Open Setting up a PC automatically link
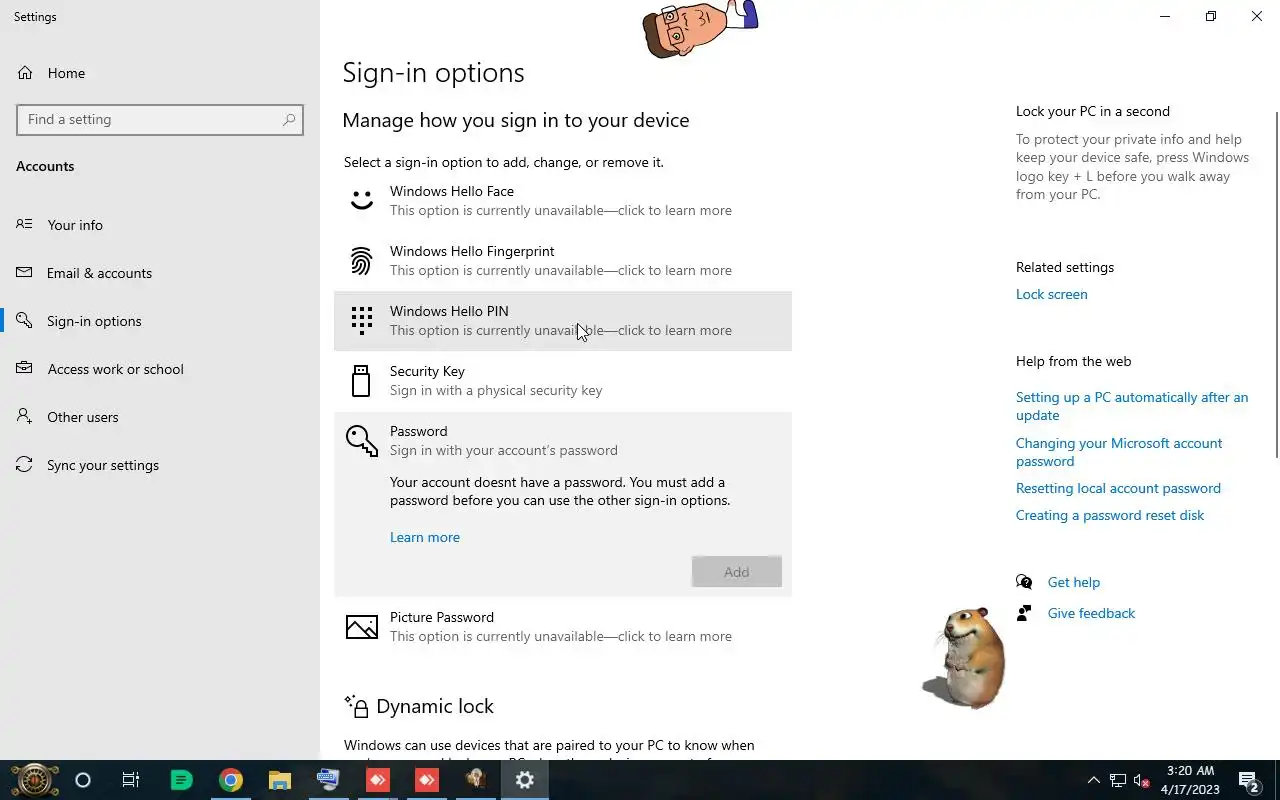 [1132, 406]
